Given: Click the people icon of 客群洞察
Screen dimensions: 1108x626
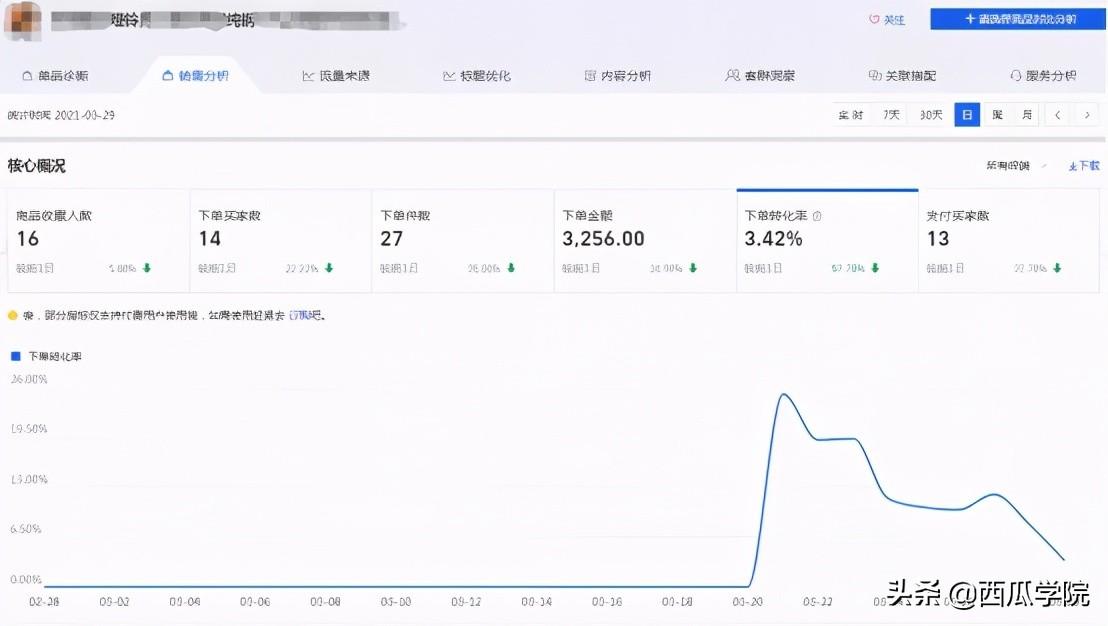Looking at the screenshot, I should point(733,76).
